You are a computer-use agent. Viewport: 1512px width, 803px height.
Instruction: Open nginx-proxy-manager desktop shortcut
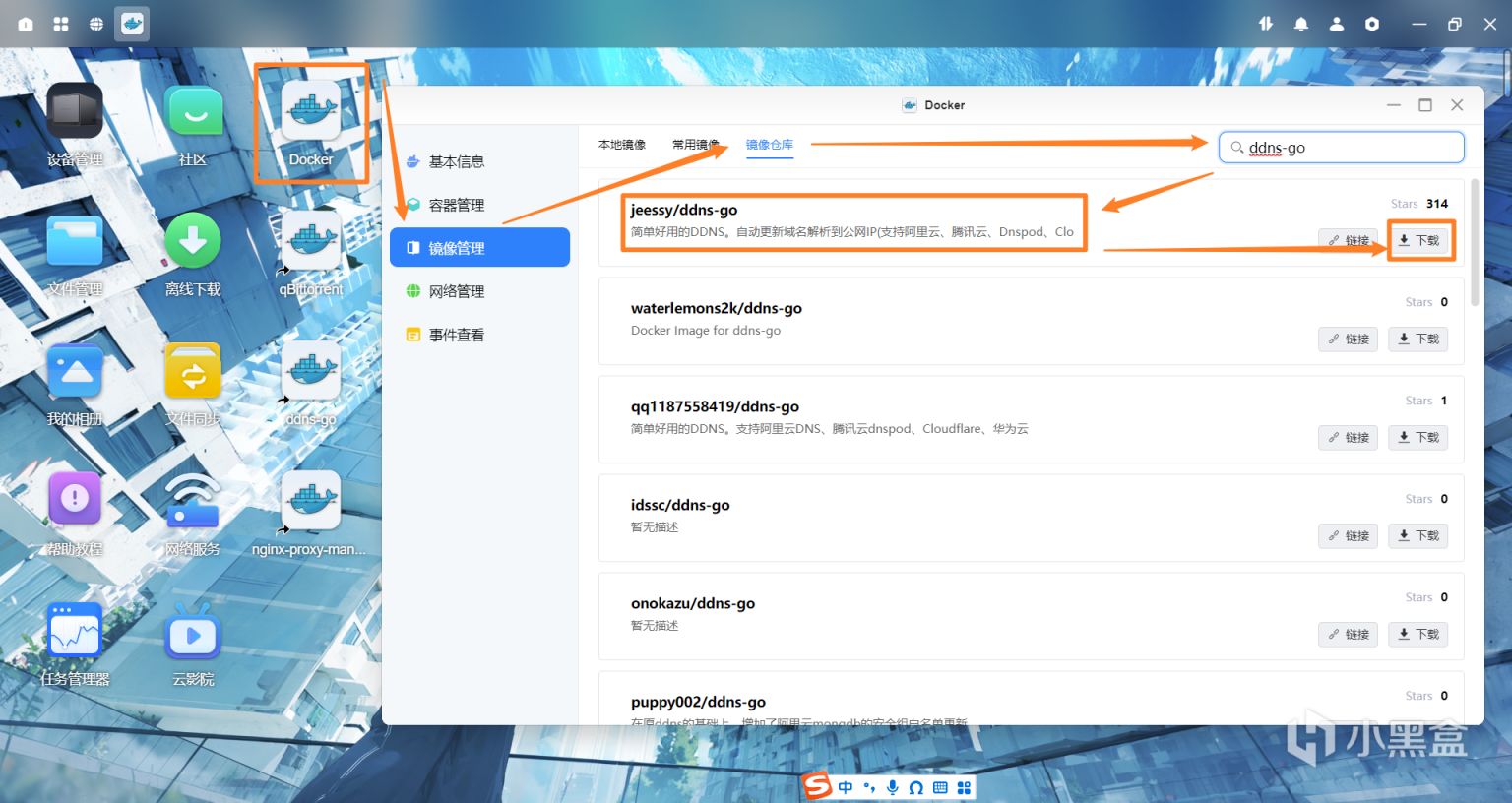pyautogui.click(x=310, y=514)
